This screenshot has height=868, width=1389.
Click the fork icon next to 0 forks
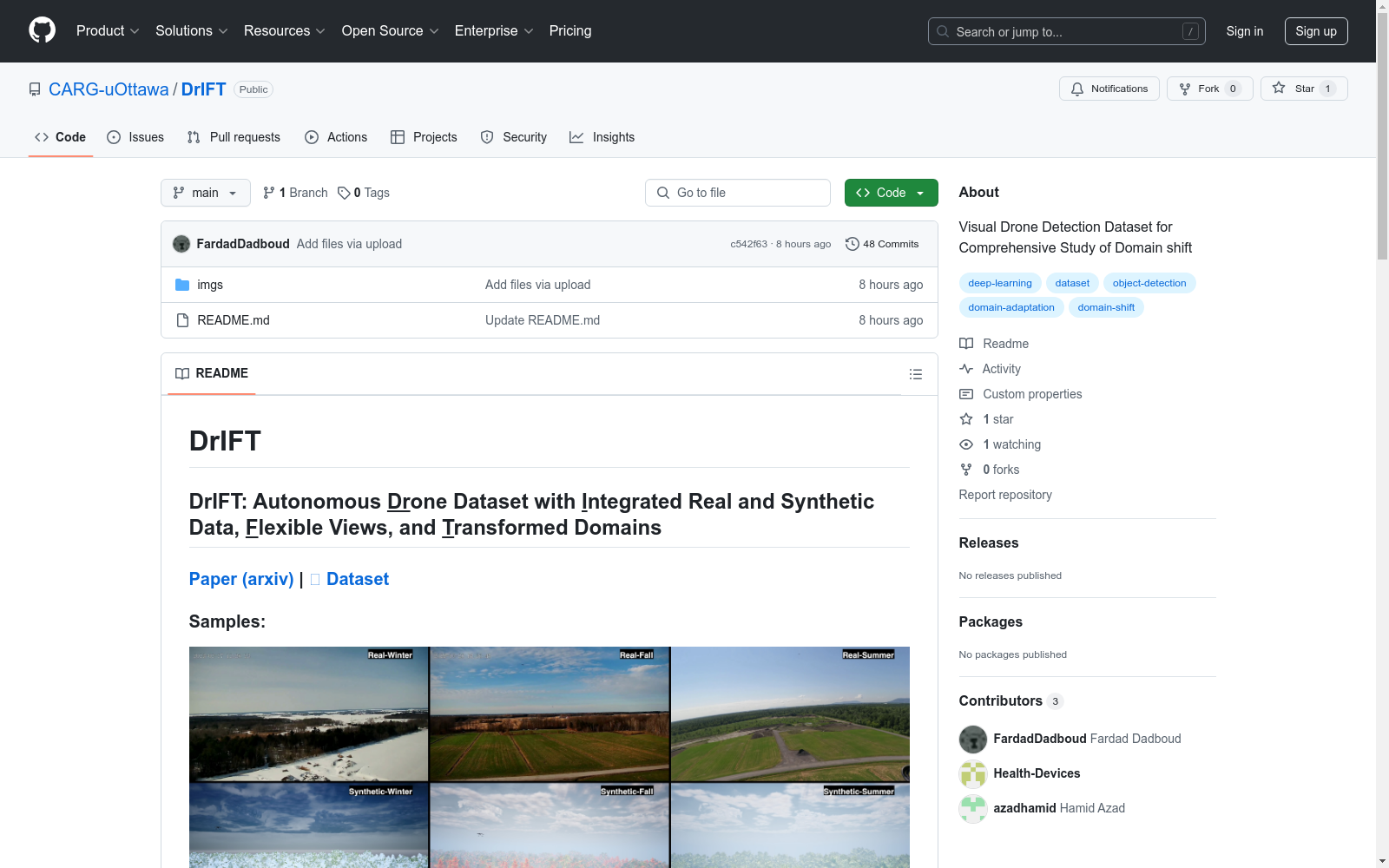pos(966,470)
